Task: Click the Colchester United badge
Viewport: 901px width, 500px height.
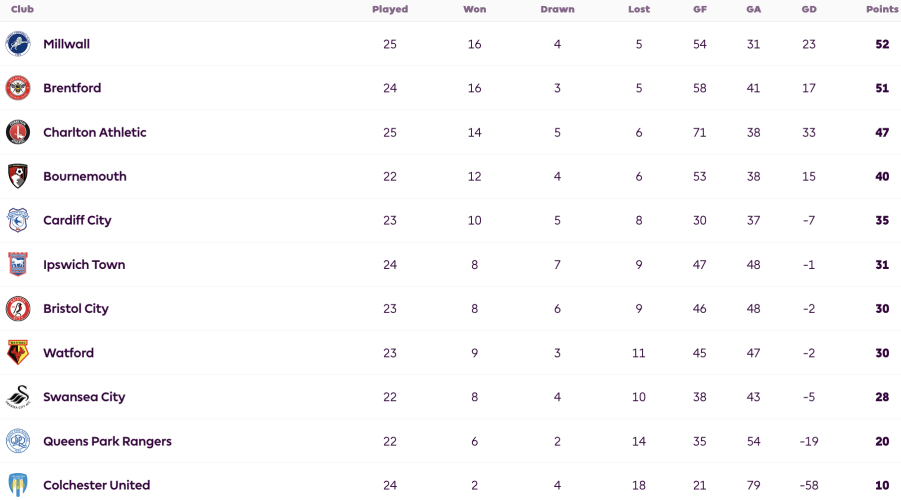Action: click(x=18, y=485)
